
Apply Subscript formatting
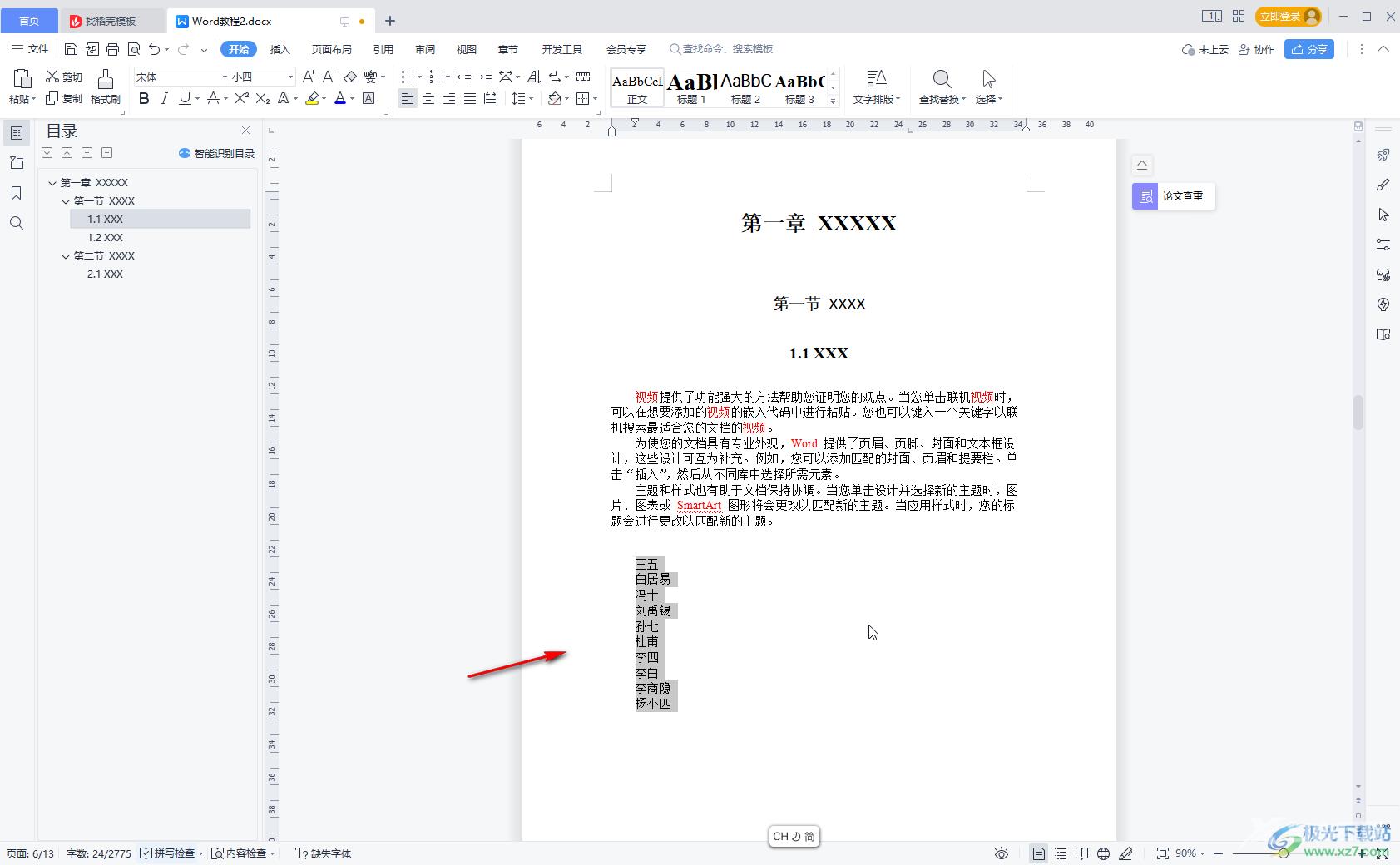point(263,98)
